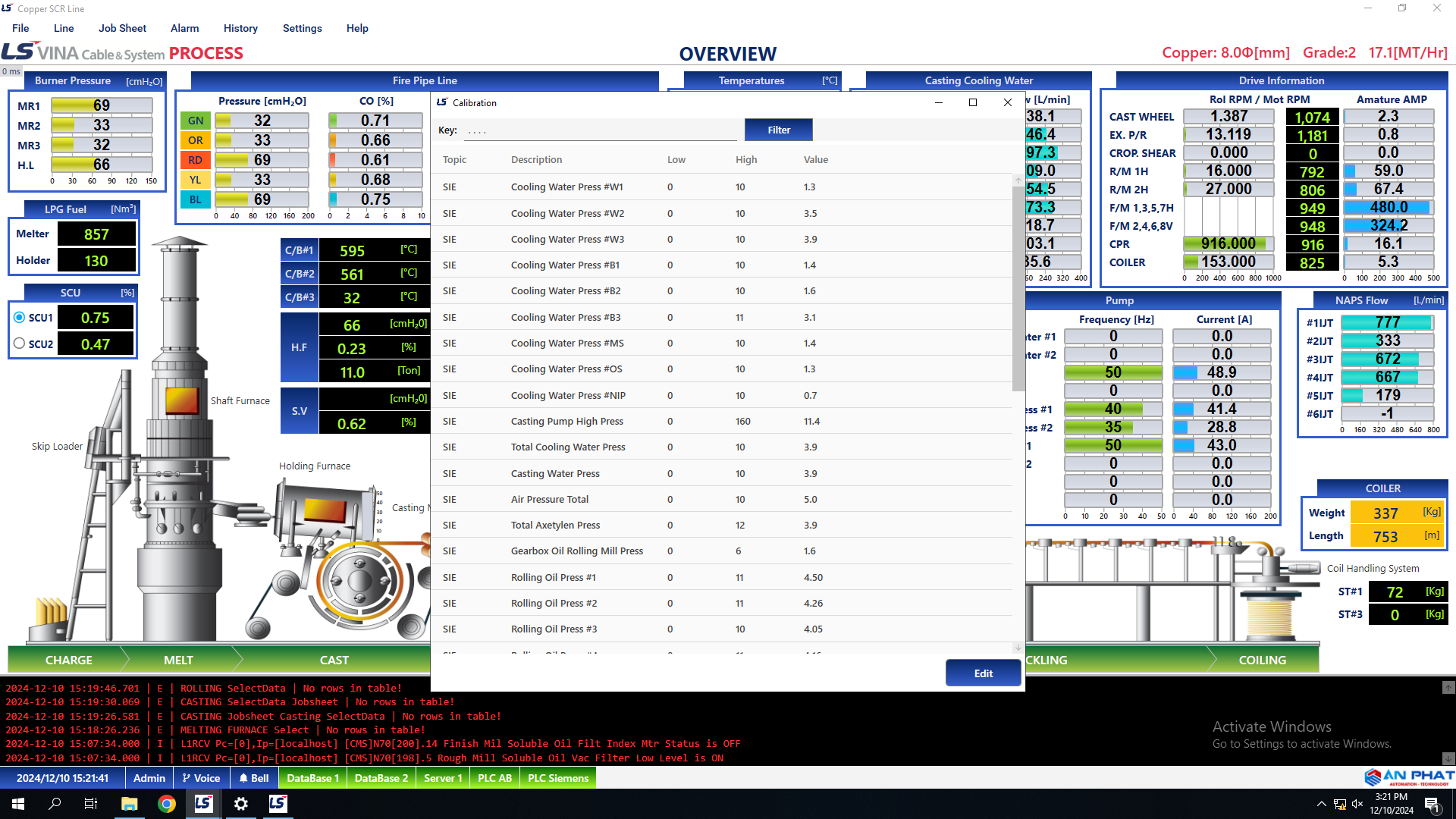1456x819 pixels.
Task: Click the Bell alarm icon
Action: click(x=254, y=778)
